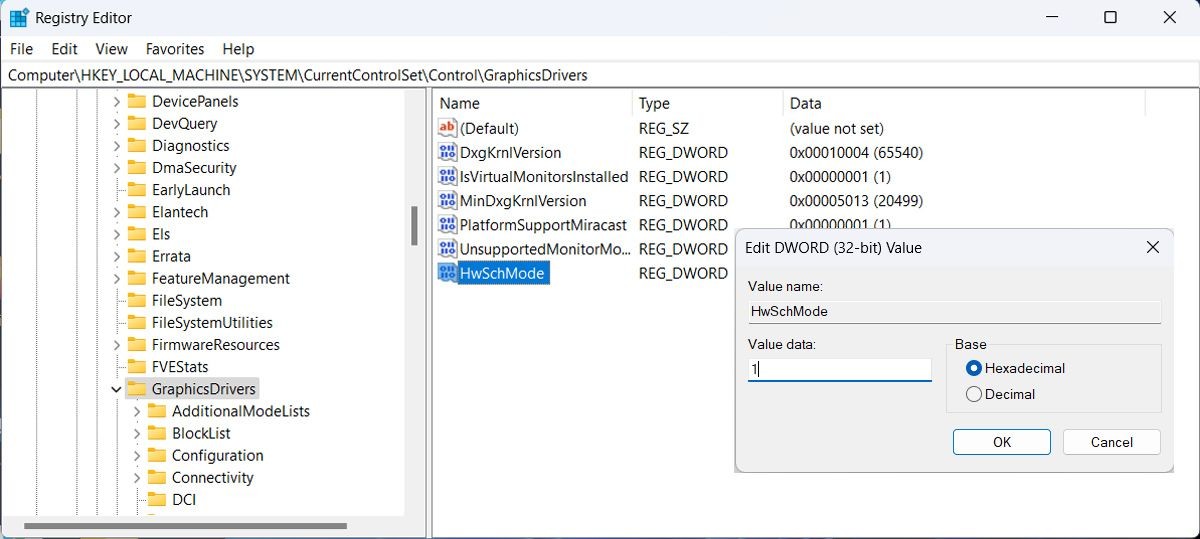The height and width of the screenshot is (539, 1200).
Task: Click the 0x00010004 (65540) data value
Action: (x=856, y=152)
